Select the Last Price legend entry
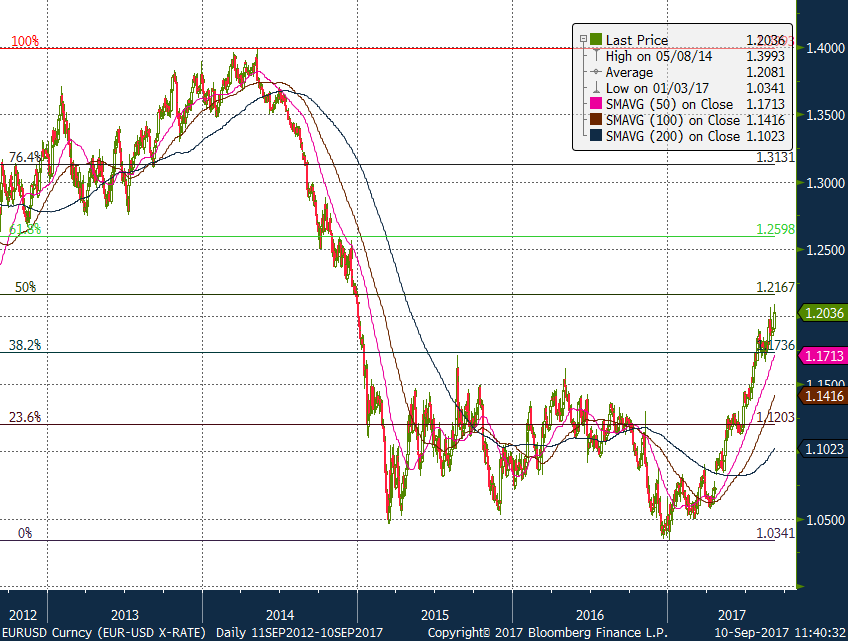 point(639,40)
